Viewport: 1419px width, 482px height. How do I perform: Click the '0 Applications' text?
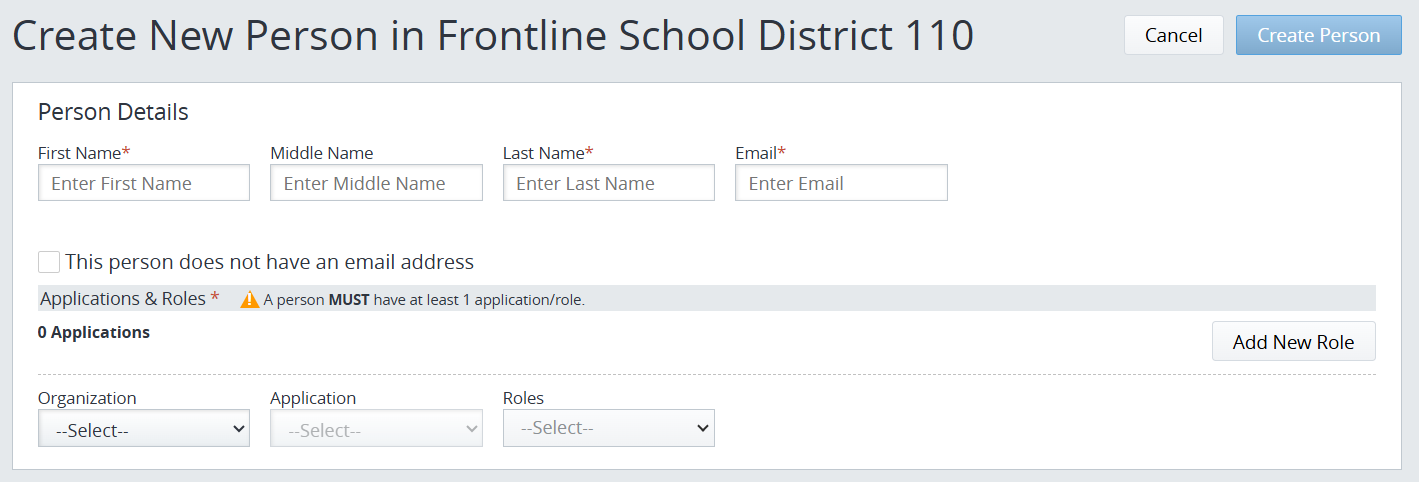[x=94, y=332]
